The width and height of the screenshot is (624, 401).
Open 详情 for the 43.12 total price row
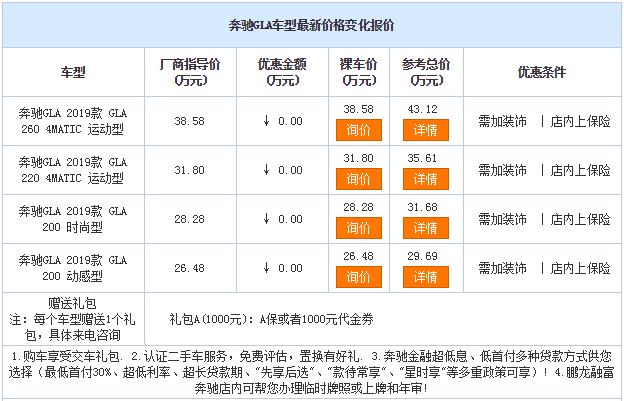[x=426, y=130]
